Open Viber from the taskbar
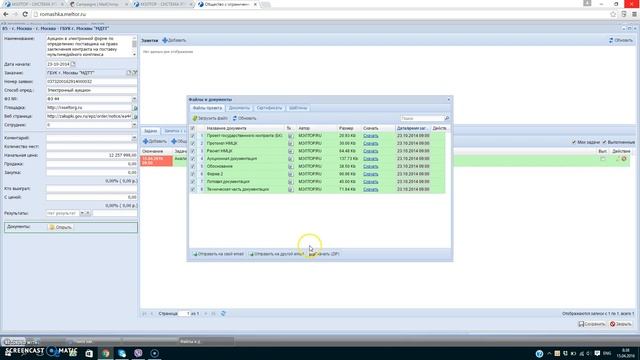Image resolution: width=640 pixels, height=360 pixels. [x=138, y=353]
